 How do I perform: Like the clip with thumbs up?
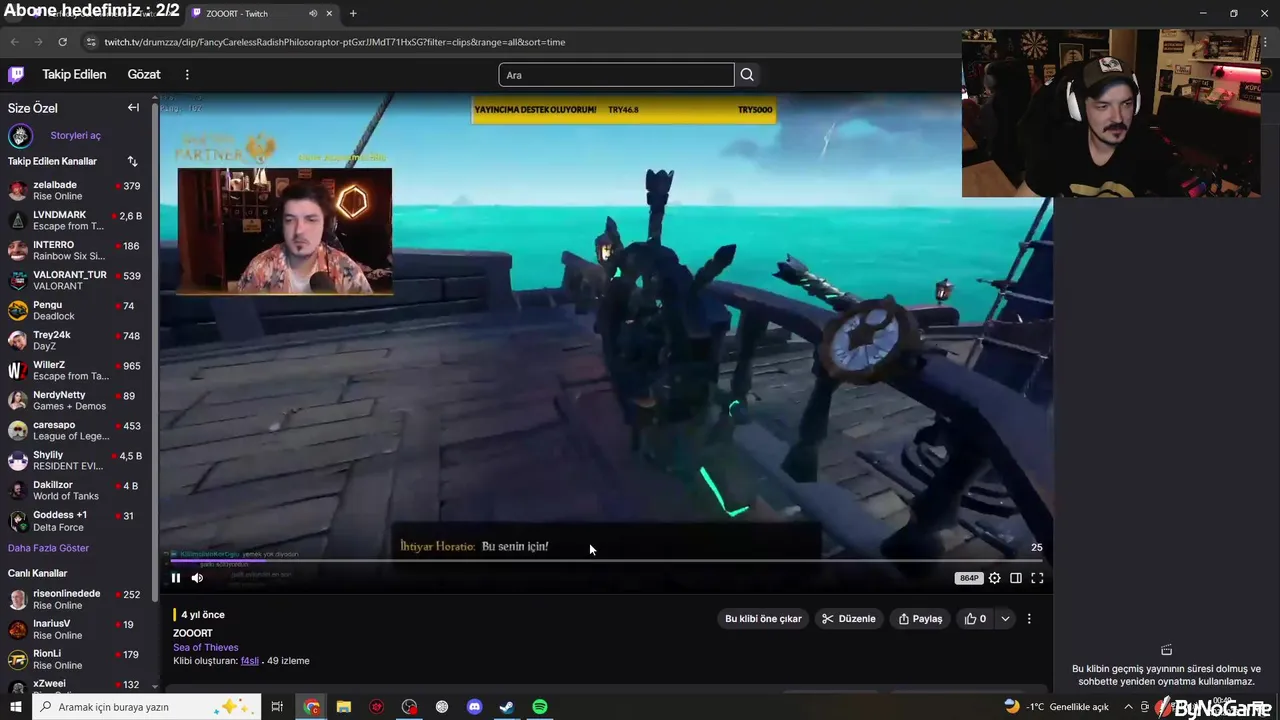click(975, 619)
